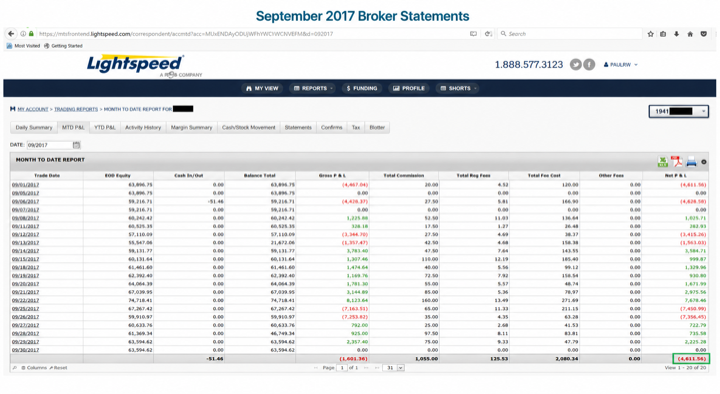Go to browser home page icon
This screenshot has width=720, height=394.
(690, 34)
